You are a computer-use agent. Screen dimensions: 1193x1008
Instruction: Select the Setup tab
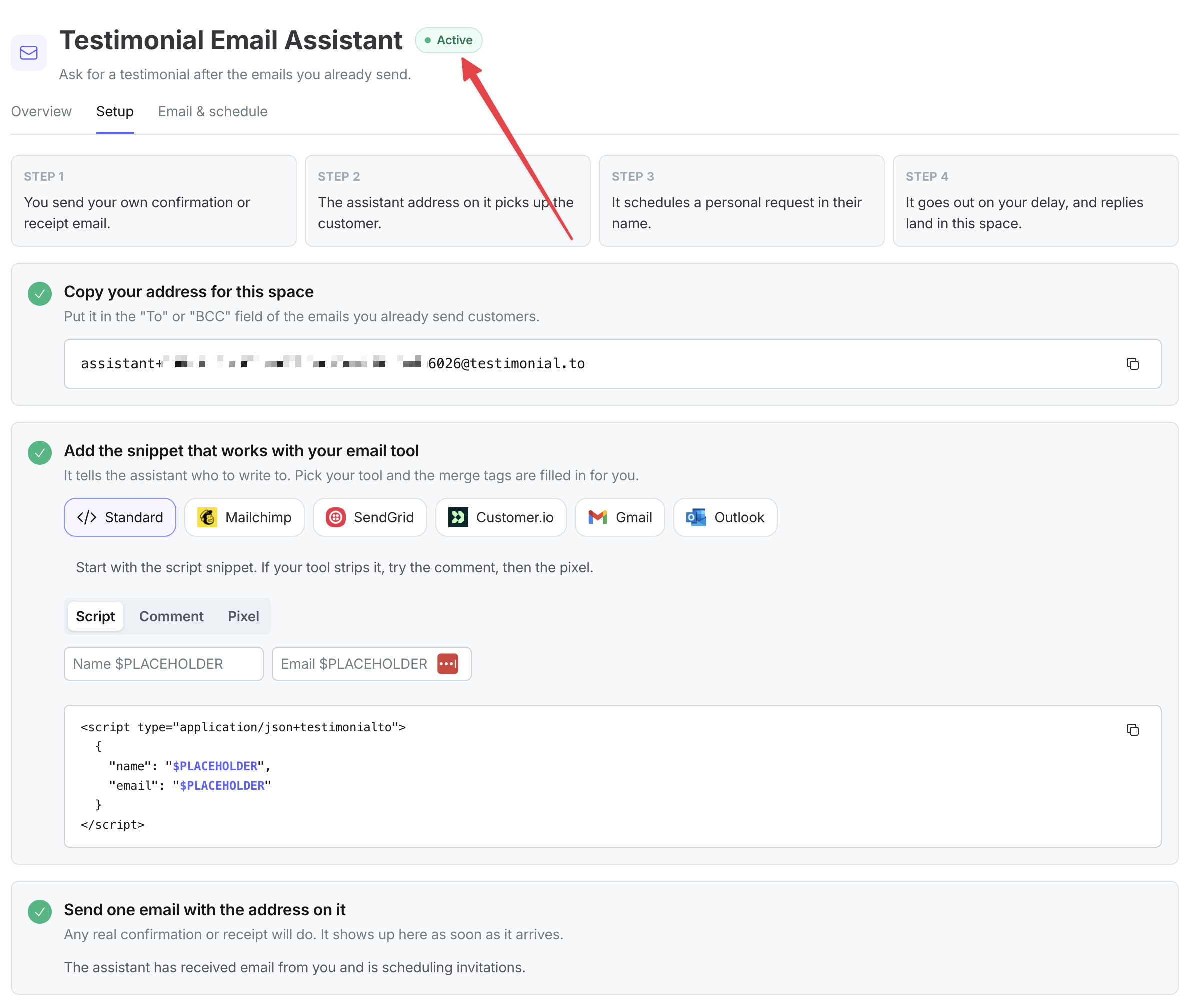(x=115, y=111)
